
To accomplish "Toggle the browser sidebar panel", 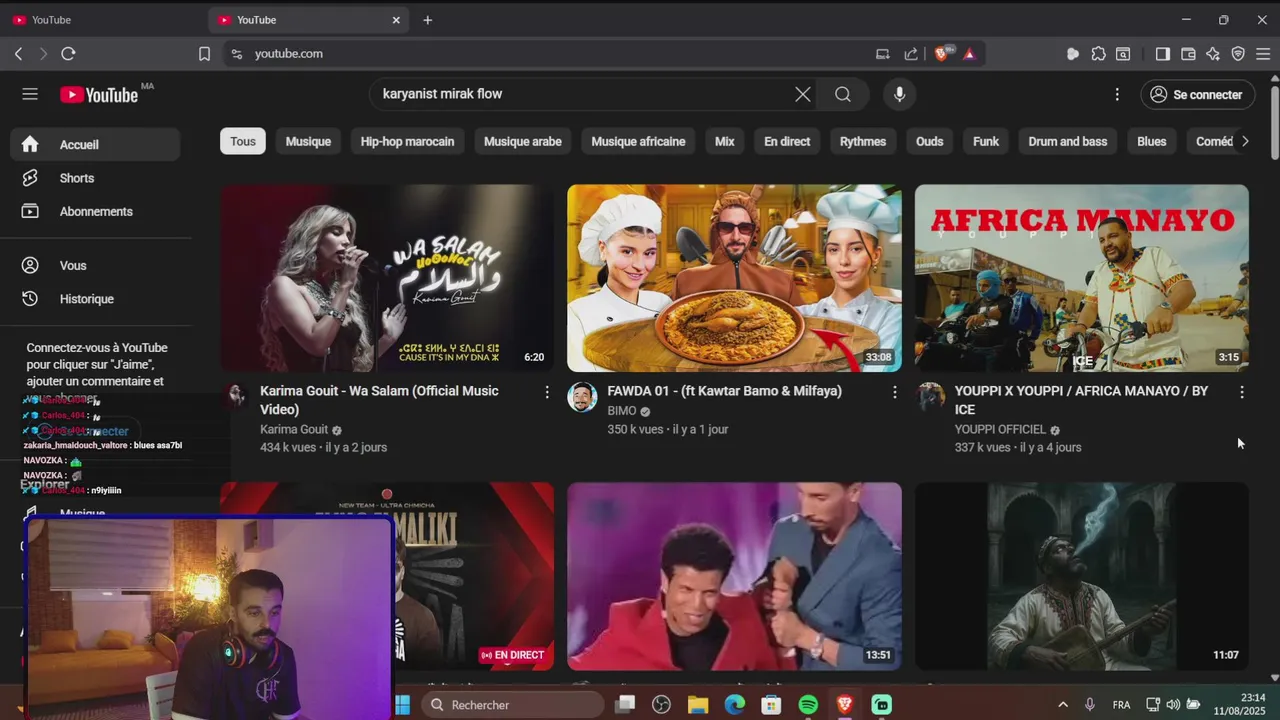I will pyautogui.click(x=1162, y=54).
